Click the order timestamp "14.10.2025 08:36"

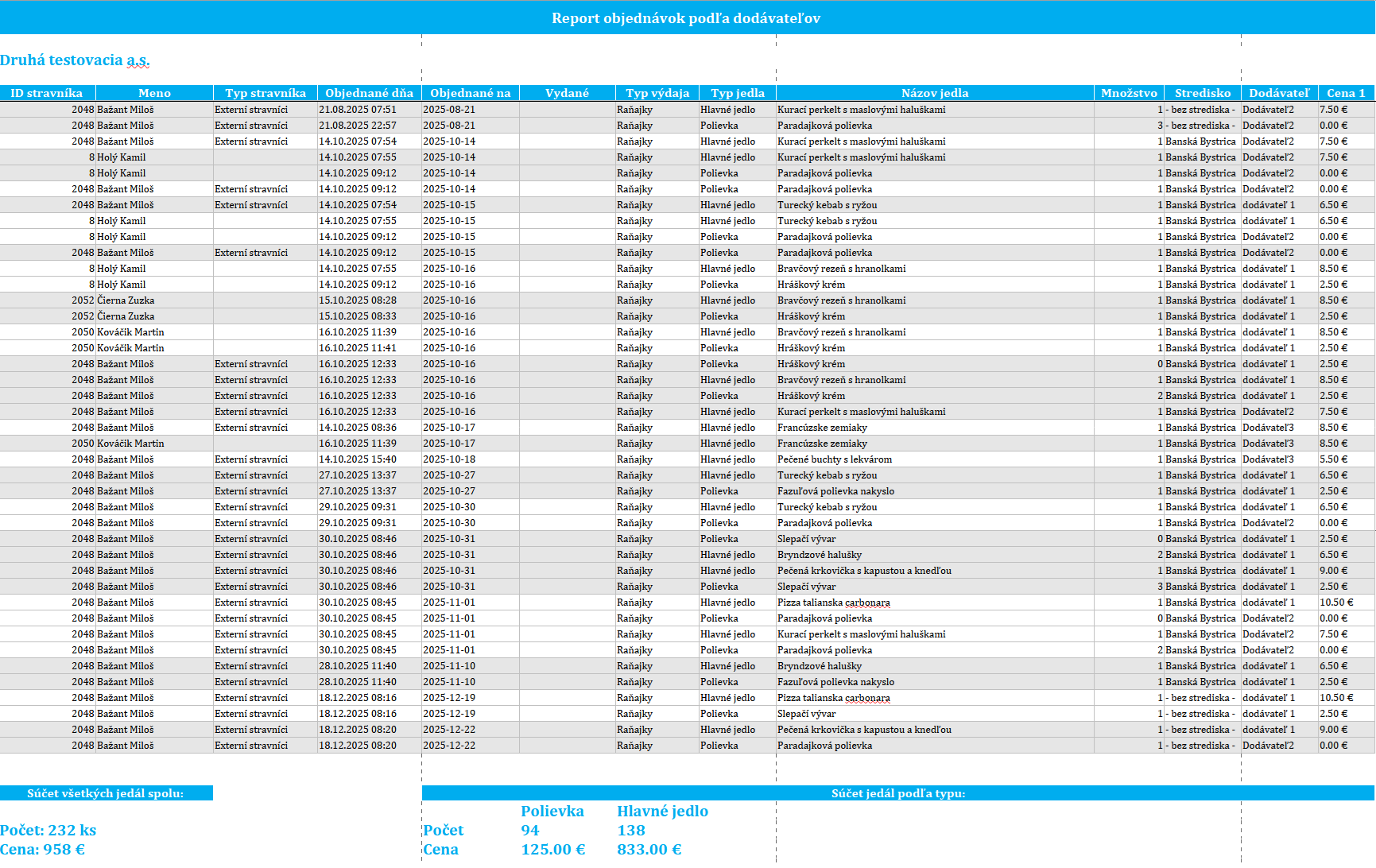point(358,428)
